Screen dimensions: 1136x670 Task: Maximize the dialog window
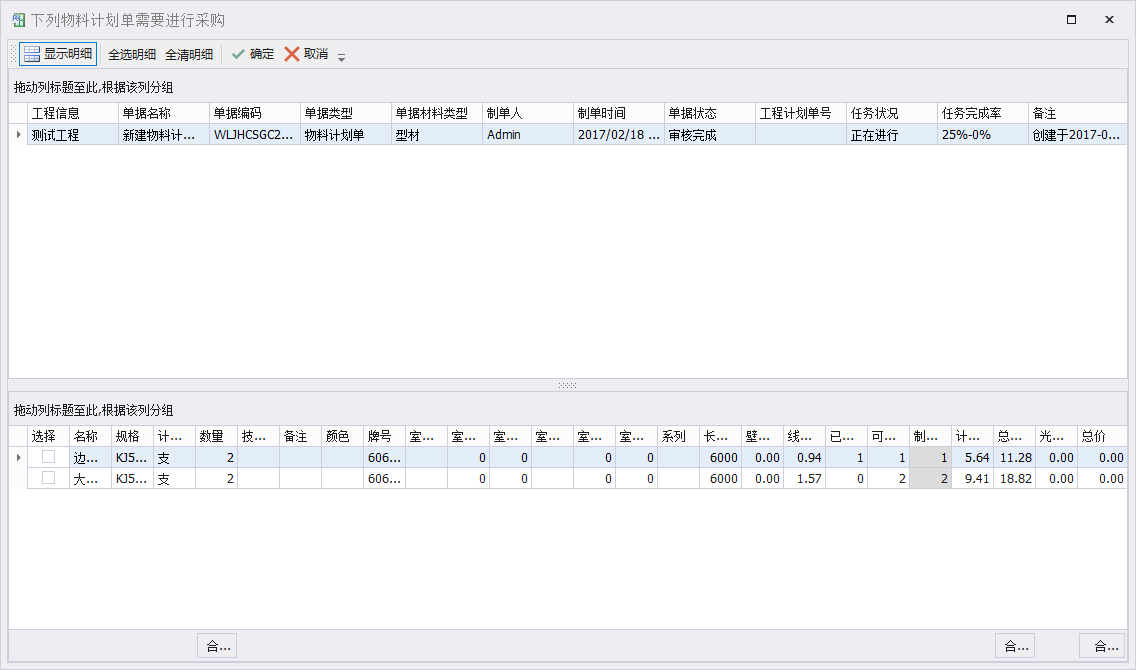click(1071, 20)
